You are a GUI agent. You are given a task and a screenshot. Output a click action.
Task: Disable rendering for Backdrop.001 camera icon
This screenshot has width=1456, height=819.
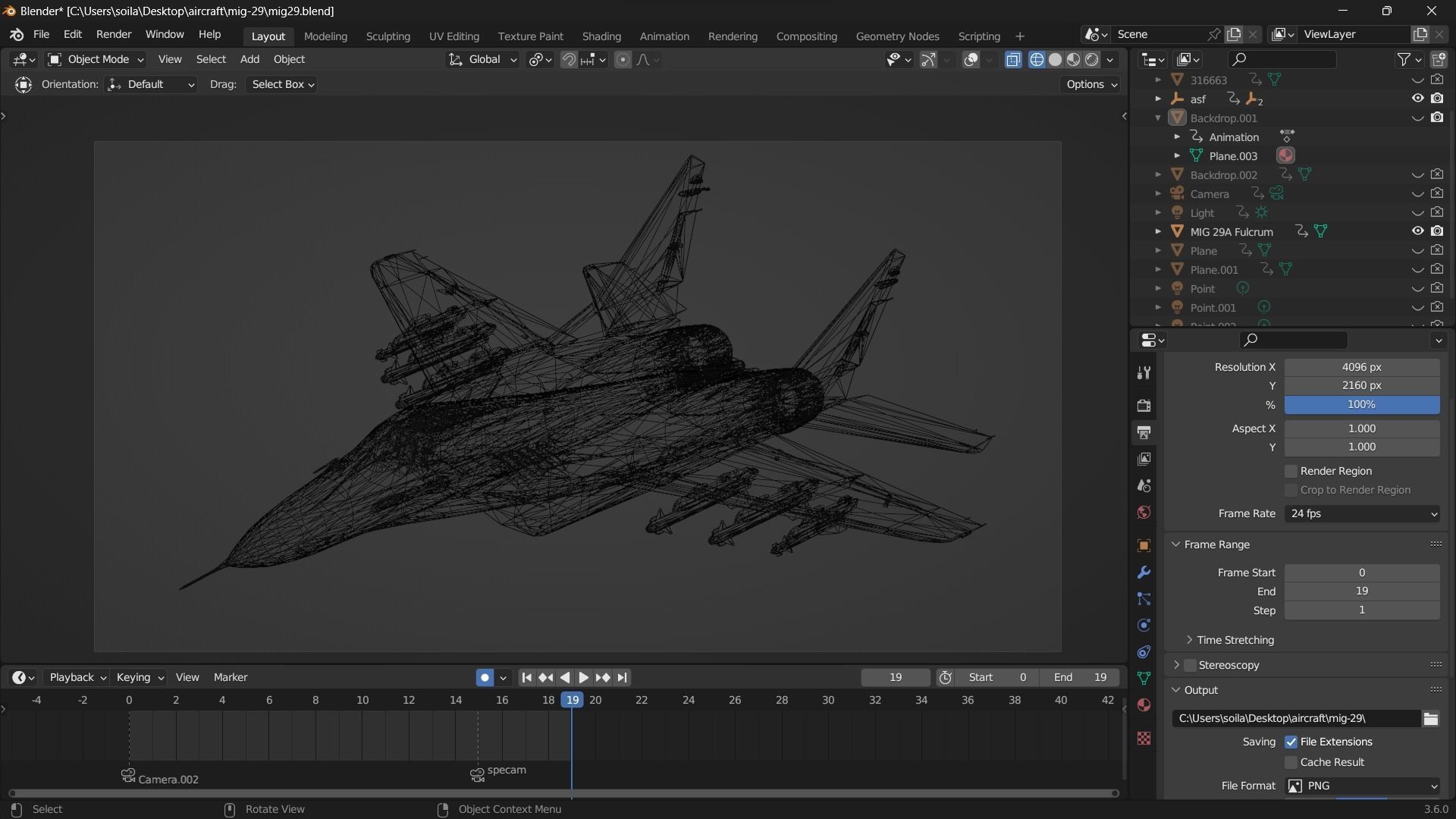coord(1437,118)
